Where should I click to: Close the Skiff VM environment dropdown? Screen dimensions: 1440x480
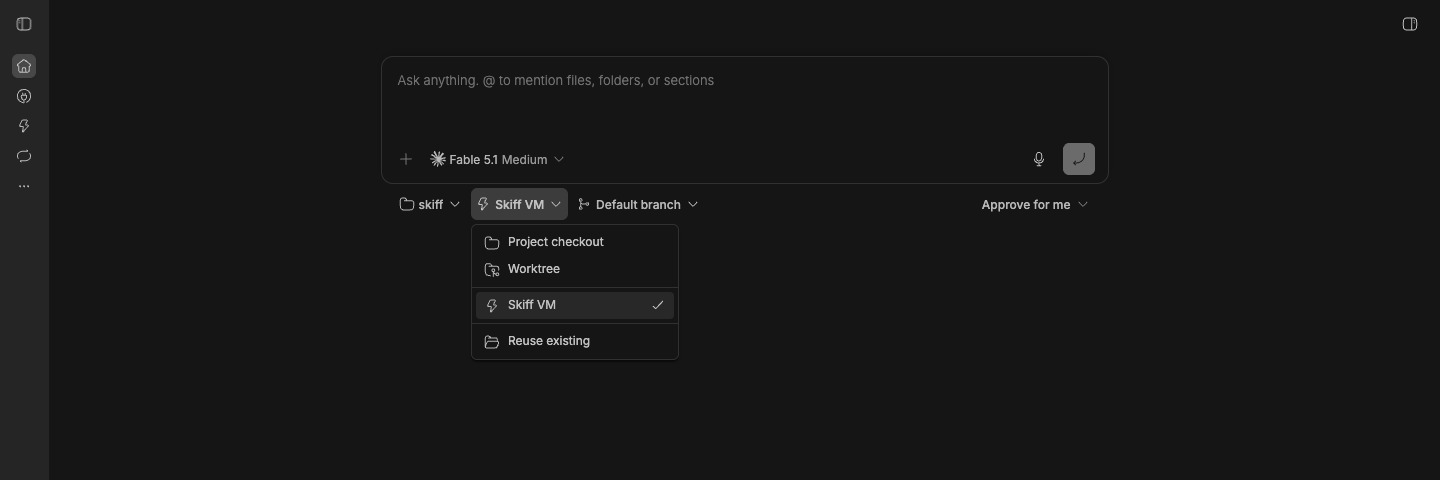[x=519, y=204]
